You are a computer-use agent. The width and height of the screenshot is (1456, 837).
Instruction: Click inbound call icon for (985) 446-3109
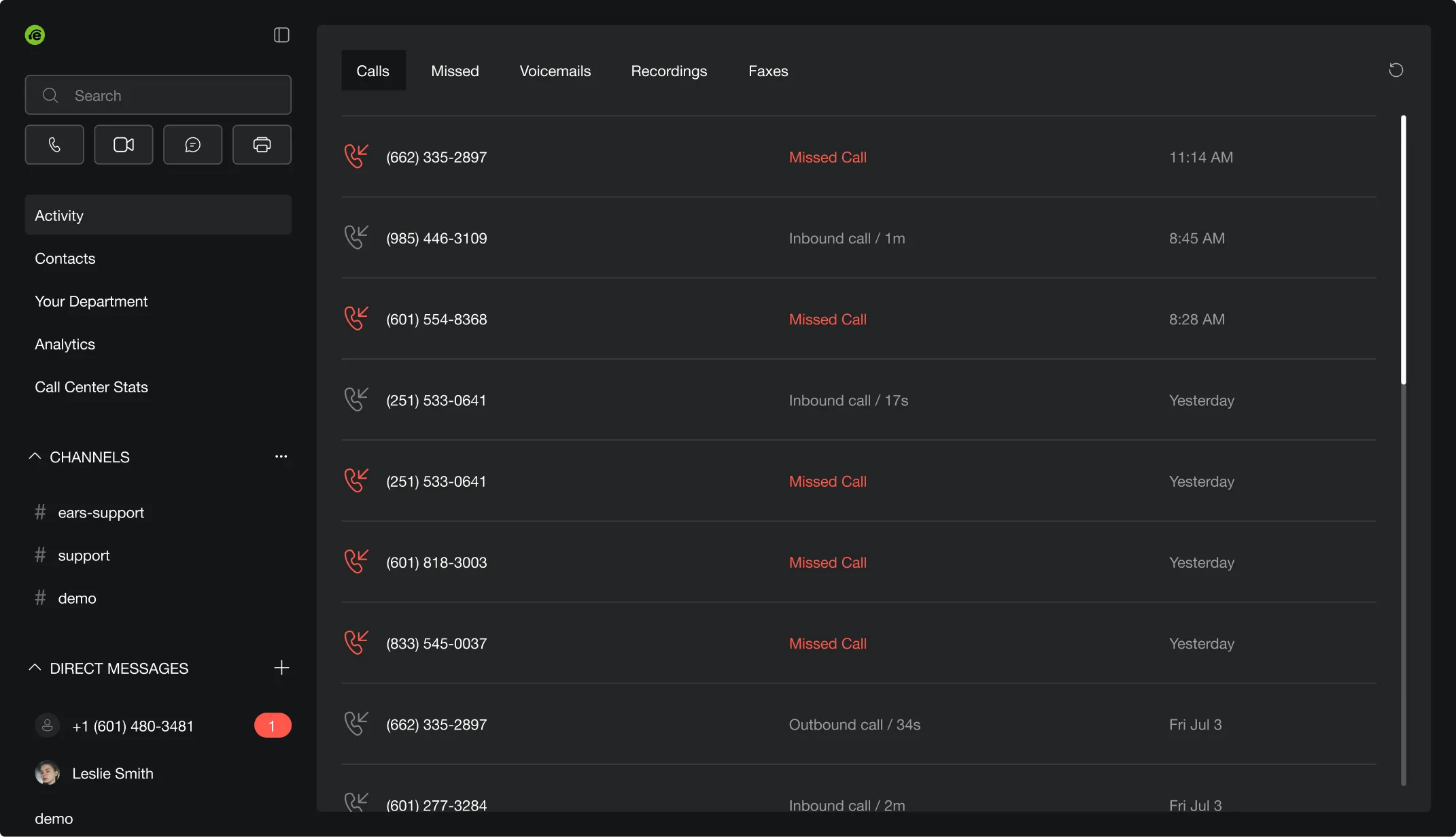(x=356, y=237)
